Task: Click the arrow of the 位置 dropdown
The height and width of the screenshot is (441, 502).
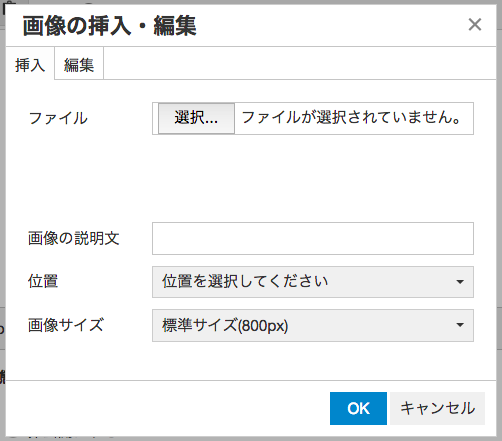Action: coord(460,282)
